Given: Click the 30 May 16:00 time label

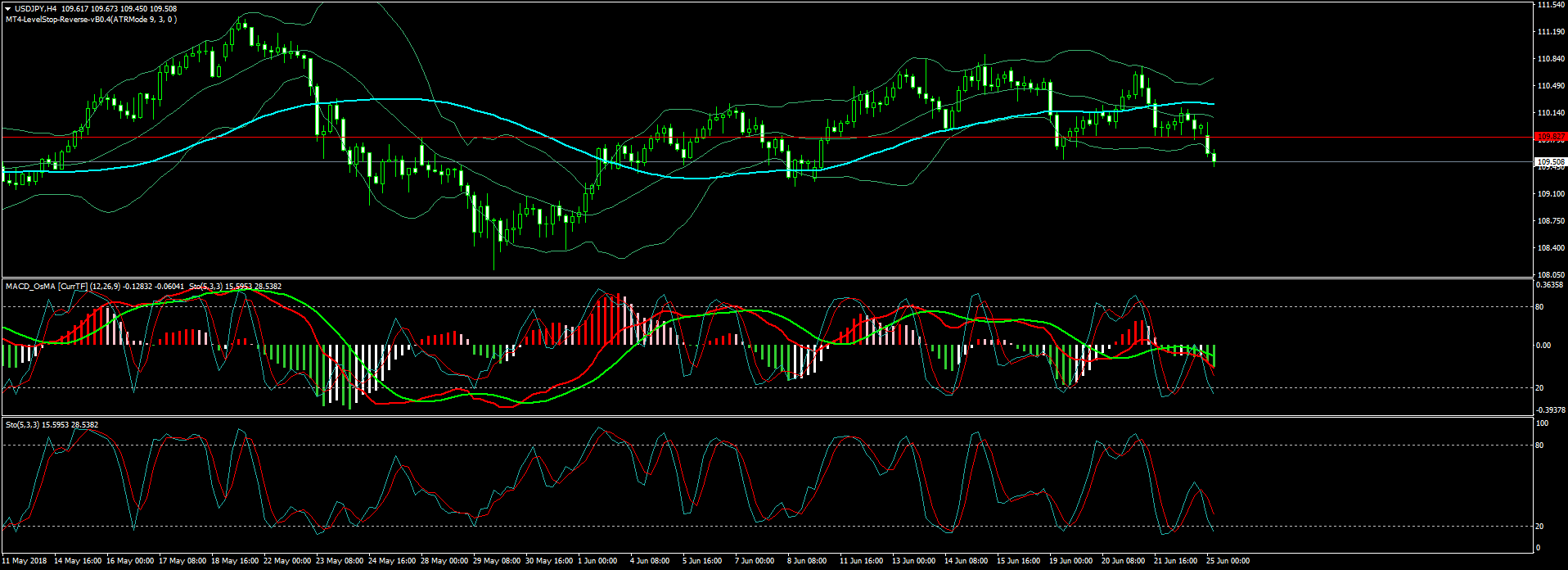Looking at the screenshot, I should pos(549,561).
